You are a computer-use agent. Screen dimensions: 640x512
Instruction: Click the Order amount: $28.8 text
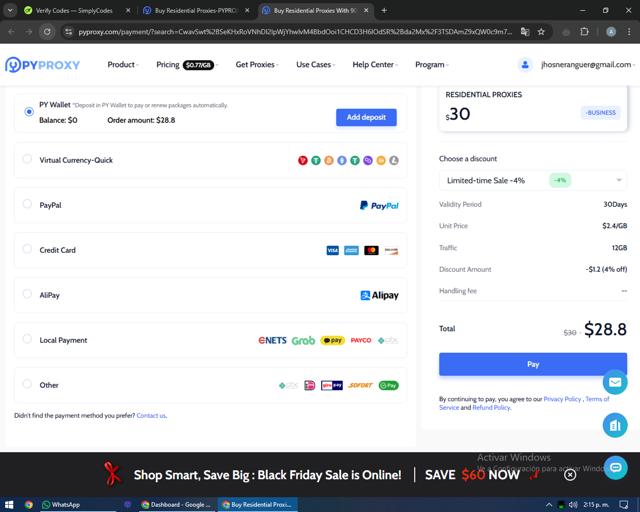point(141,120)
